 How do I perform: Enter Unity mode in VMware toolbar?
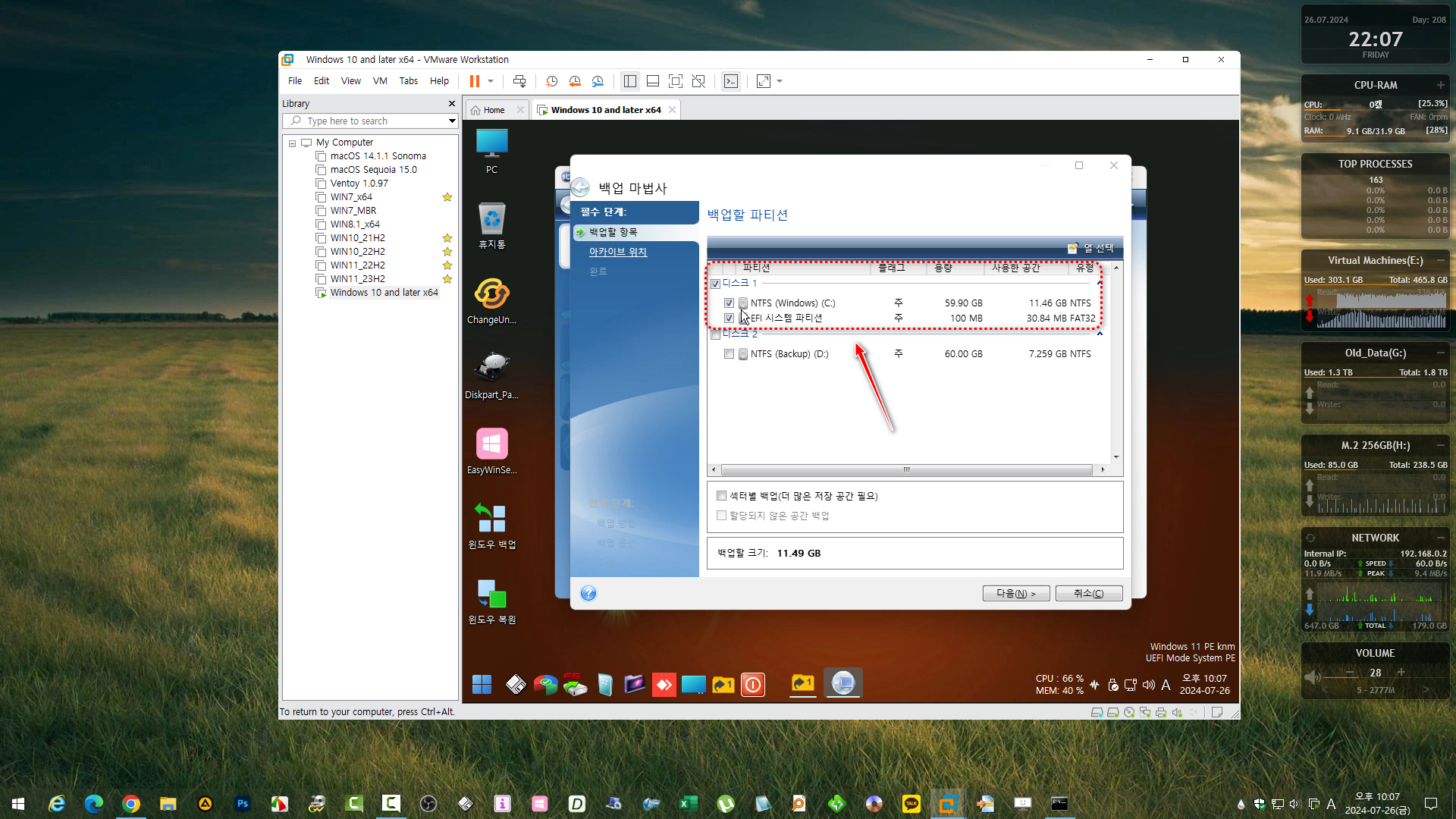(x=698, y=81)
